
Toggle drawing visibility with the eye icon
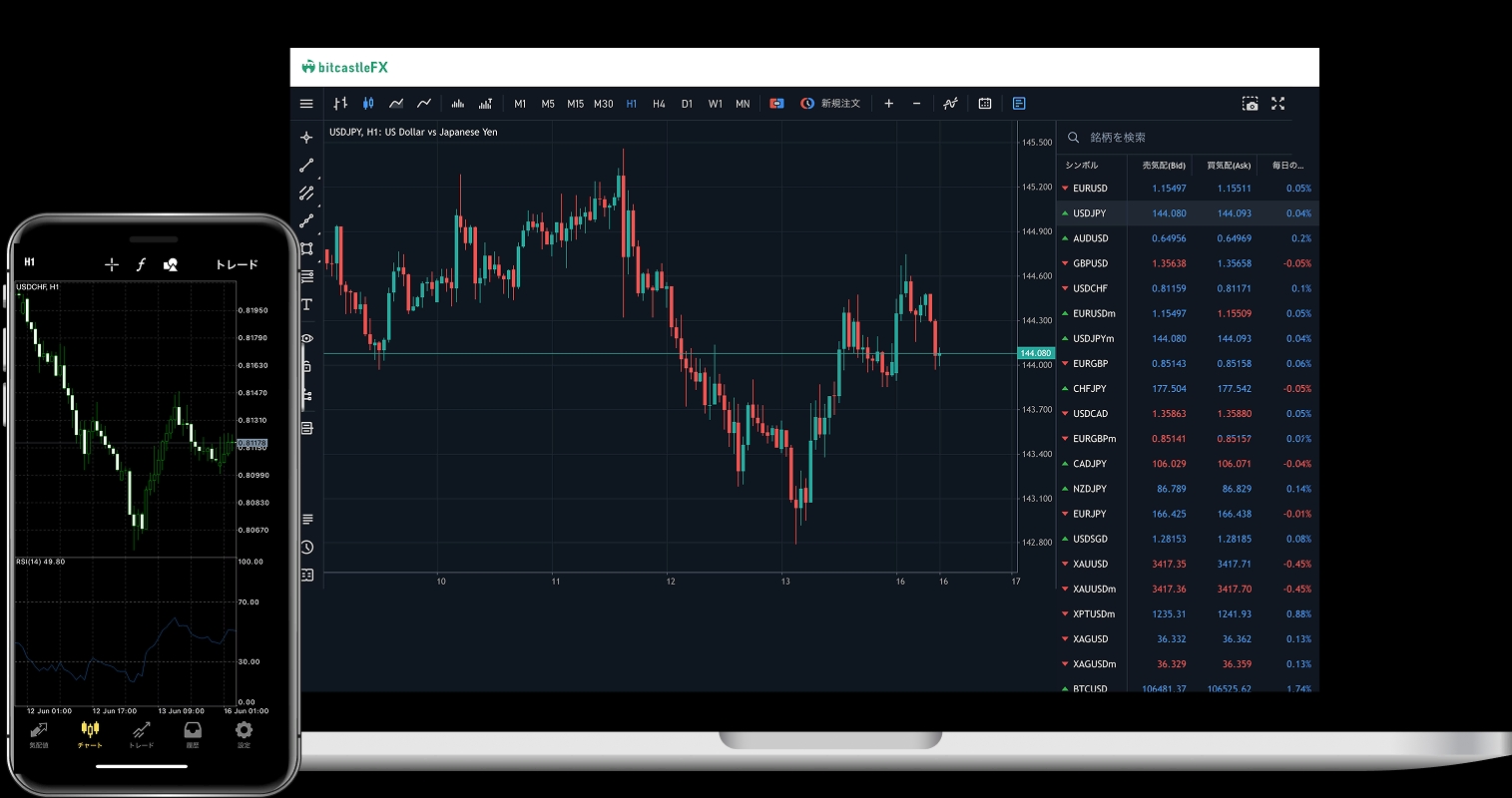pyautogui.click(x=306, y=339)
